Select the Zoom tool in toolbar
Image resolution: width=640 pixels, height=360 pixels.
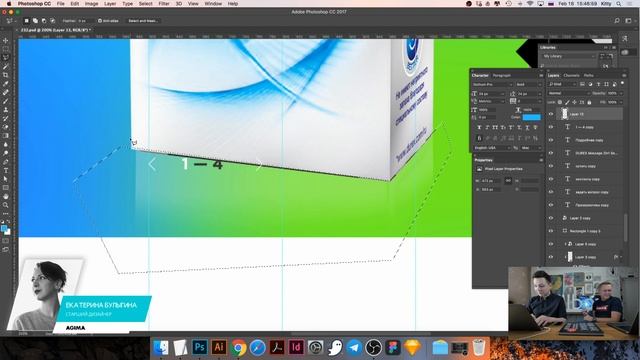[6, 205]
